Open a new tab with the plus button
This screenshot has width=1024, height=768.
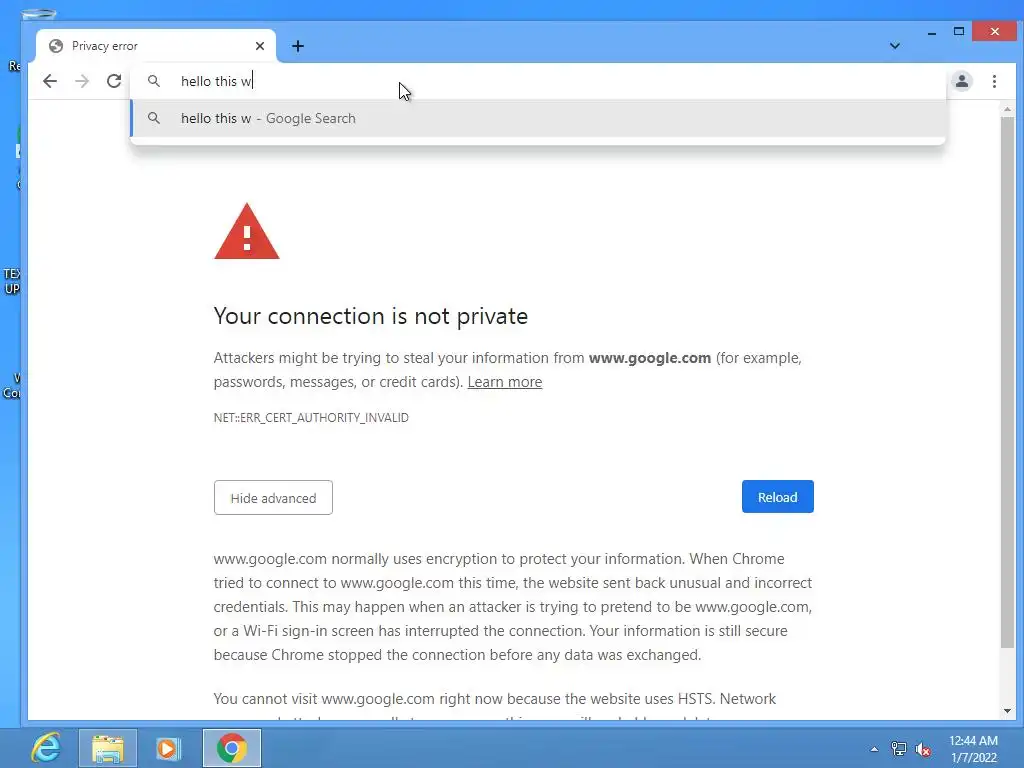coord(298,46)
